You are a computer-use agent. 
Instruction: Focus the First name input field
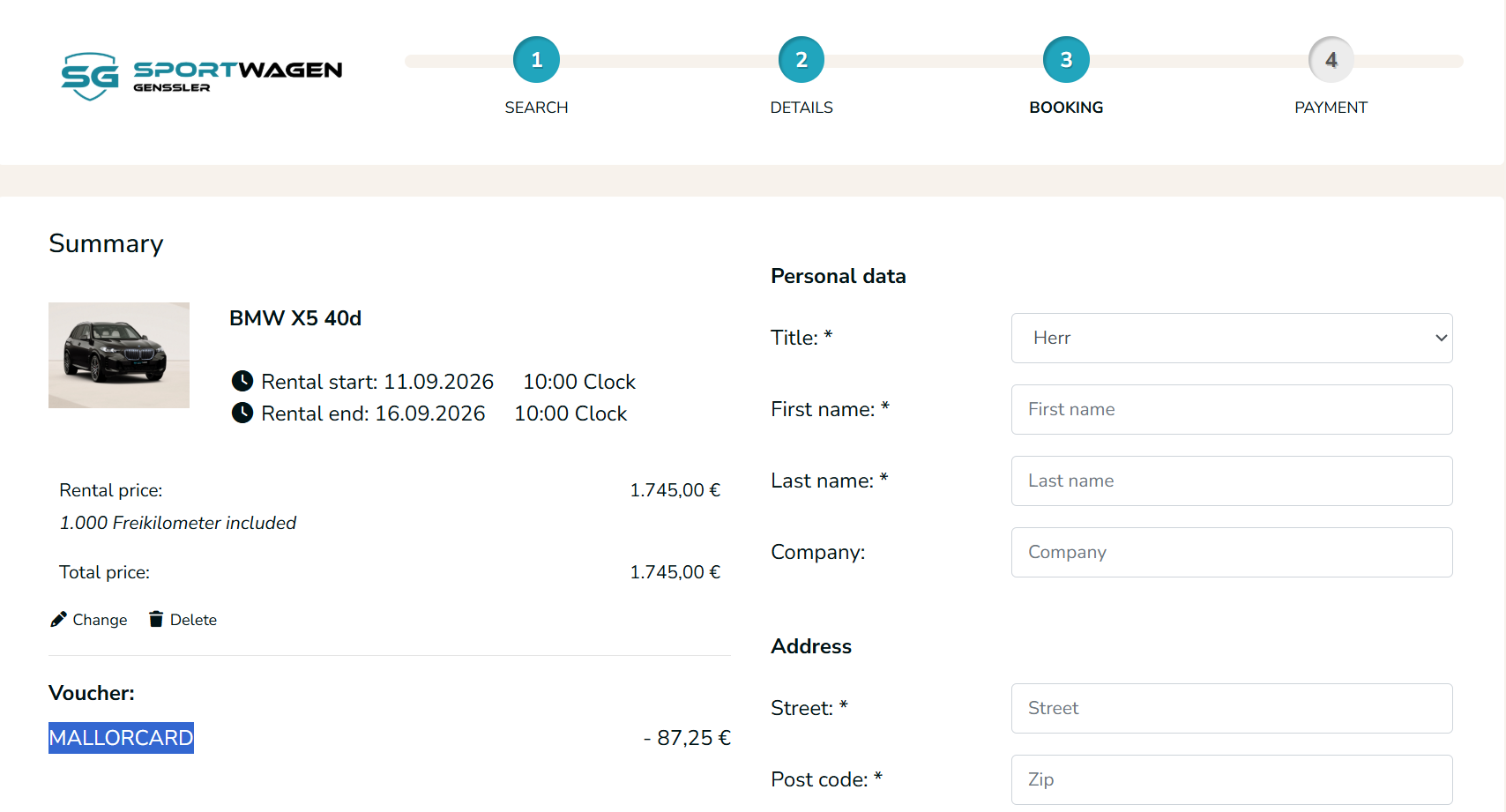1232,409
